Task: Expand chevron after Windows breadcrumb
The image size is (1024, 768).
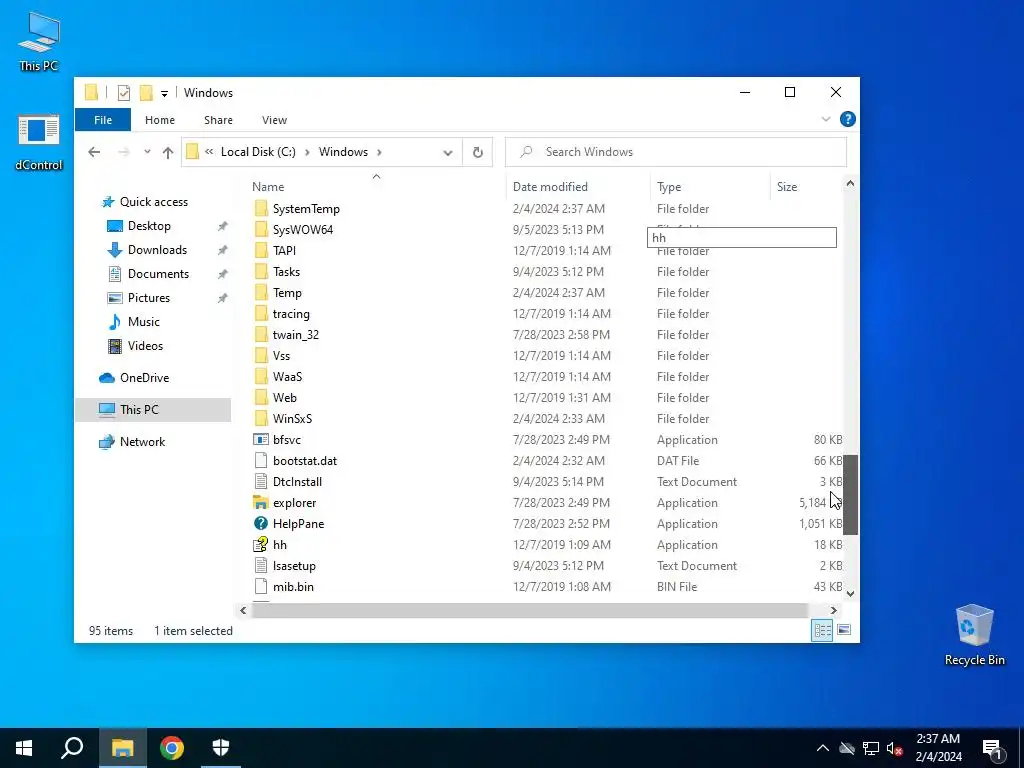Action: coord(379,152)
